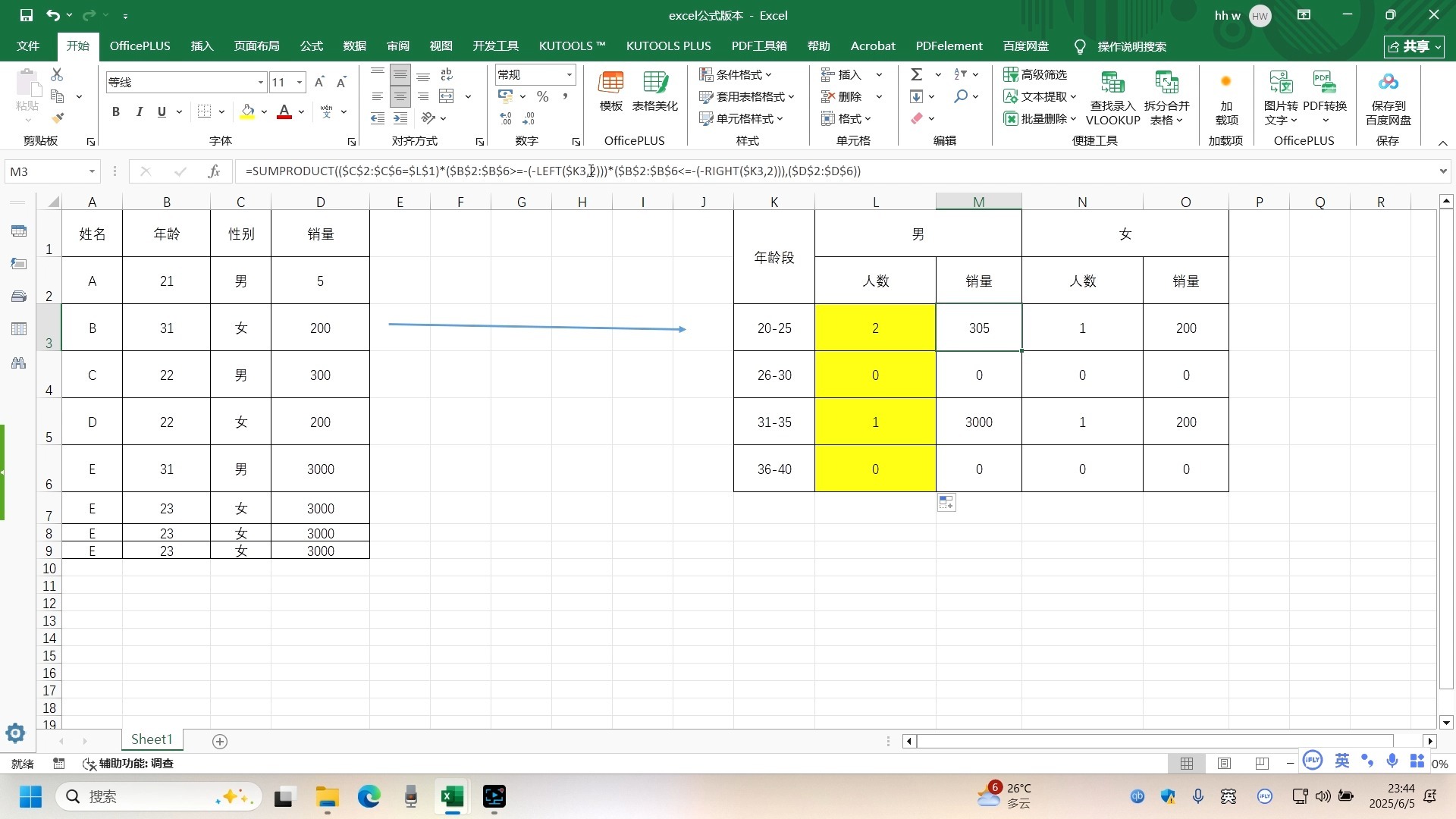Click the 保存到百度网盘 cloud icon
1456x819 pixels.
(1388, 99)
